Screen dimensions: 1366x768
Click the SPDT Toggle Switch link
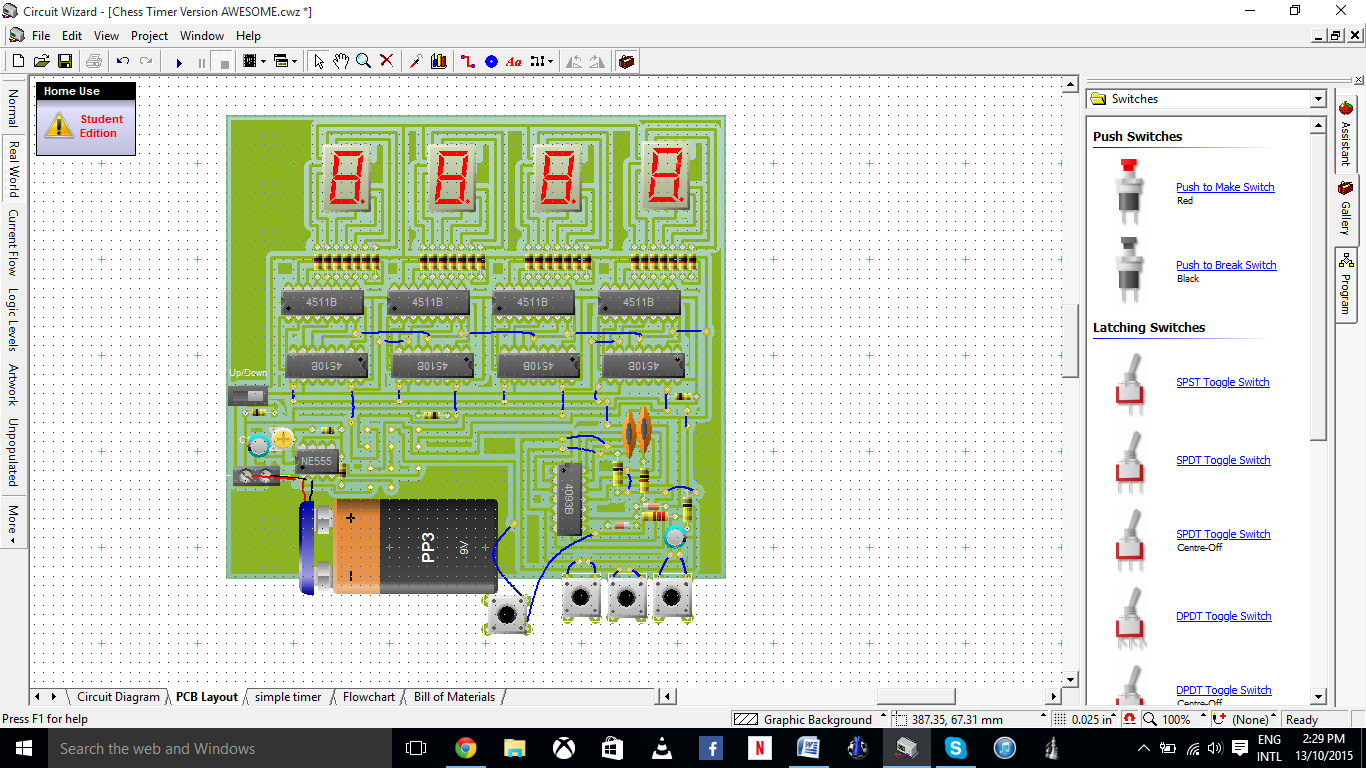coord(1223,460)
